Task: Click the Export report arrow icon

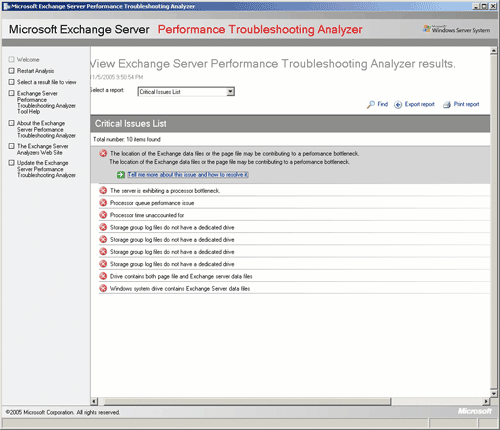Action: pos(398,105)
